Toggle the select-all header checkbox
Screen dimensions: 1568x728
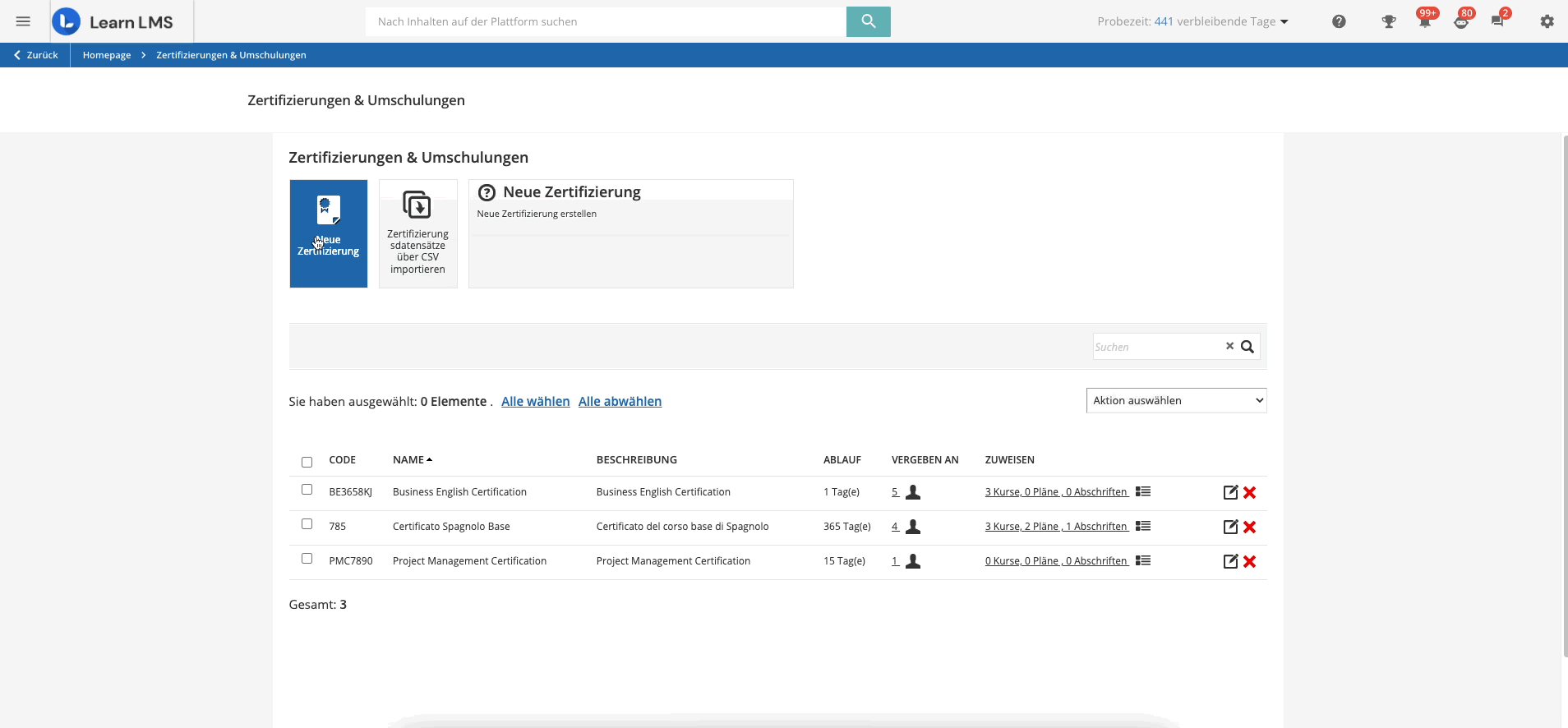[x=307, y=462]
